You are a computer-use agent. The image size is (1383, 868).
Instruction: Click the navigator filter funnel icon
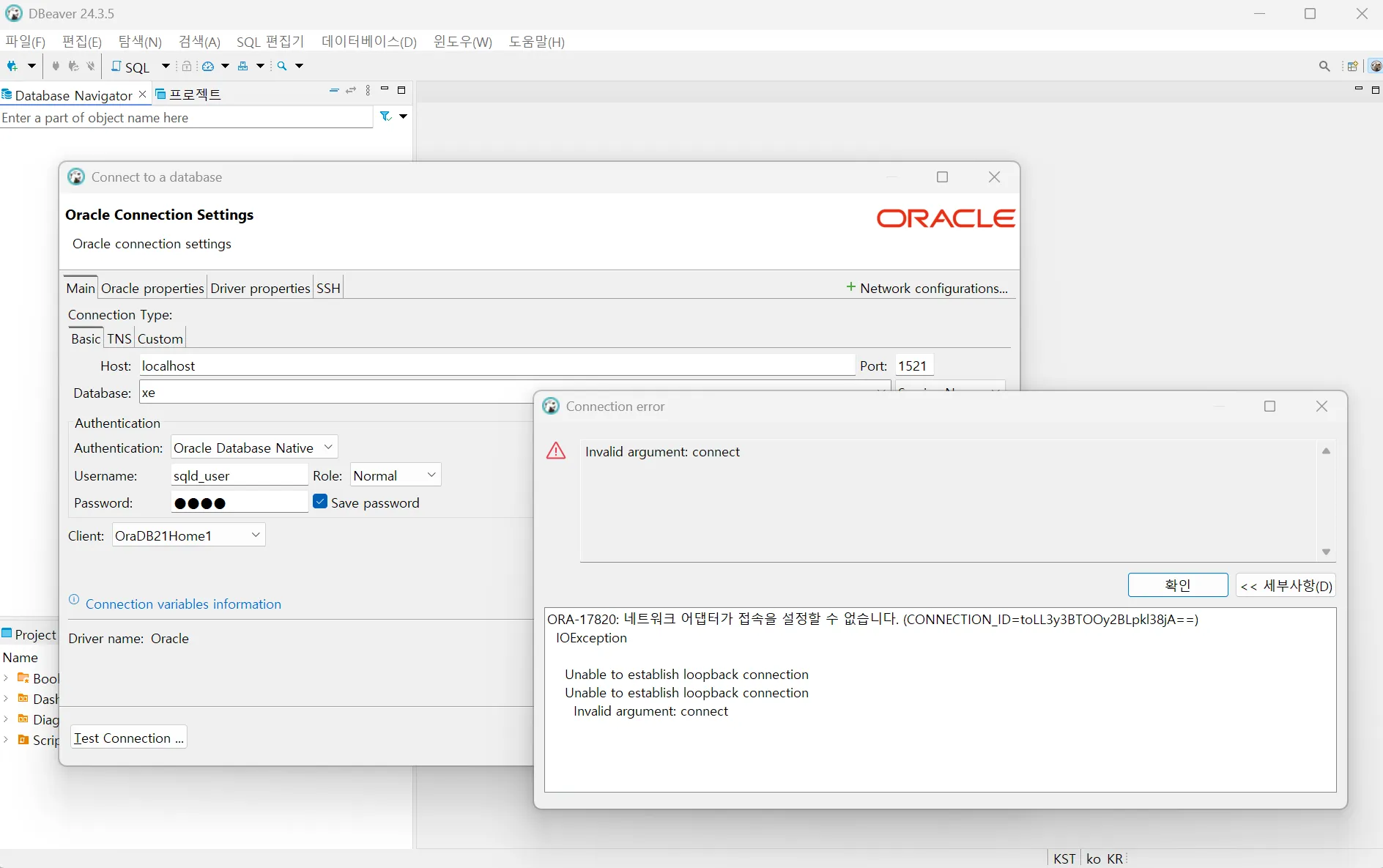pyautogui.click(x=385, y=116)
